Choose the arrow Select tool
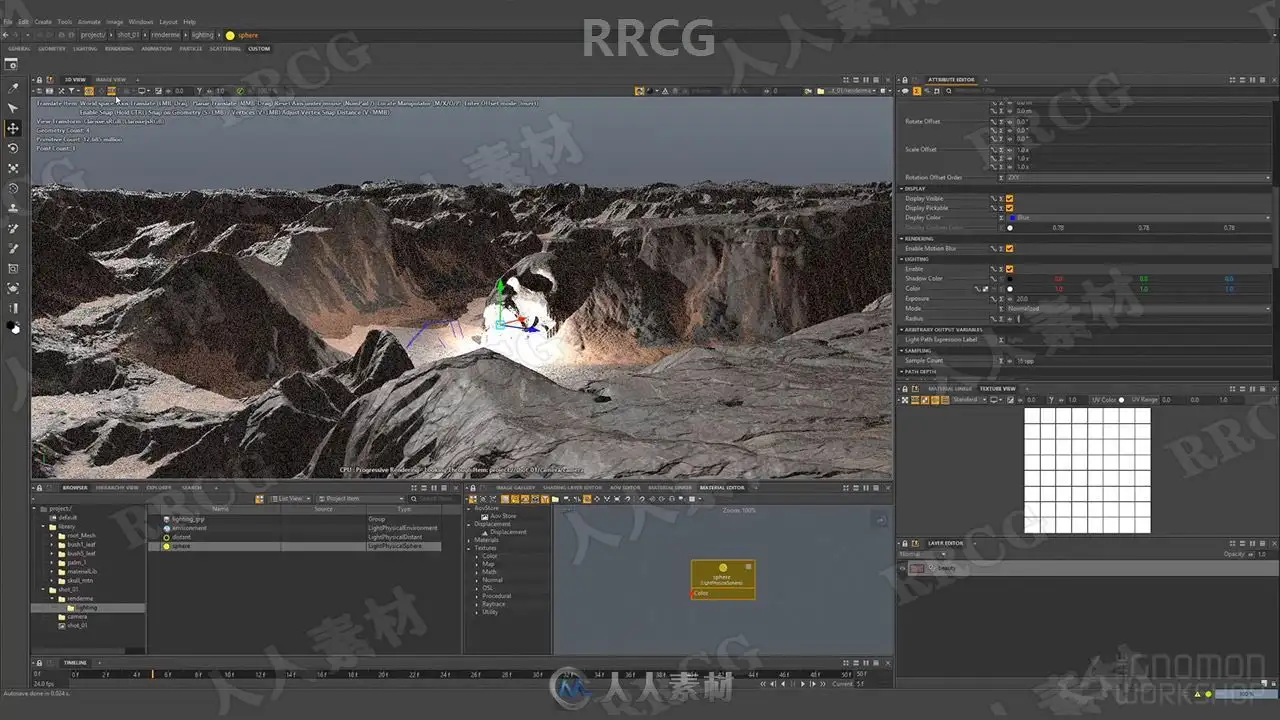This screenshot has width=1280, height=720. pyautogui.click(x=13, y=108)
